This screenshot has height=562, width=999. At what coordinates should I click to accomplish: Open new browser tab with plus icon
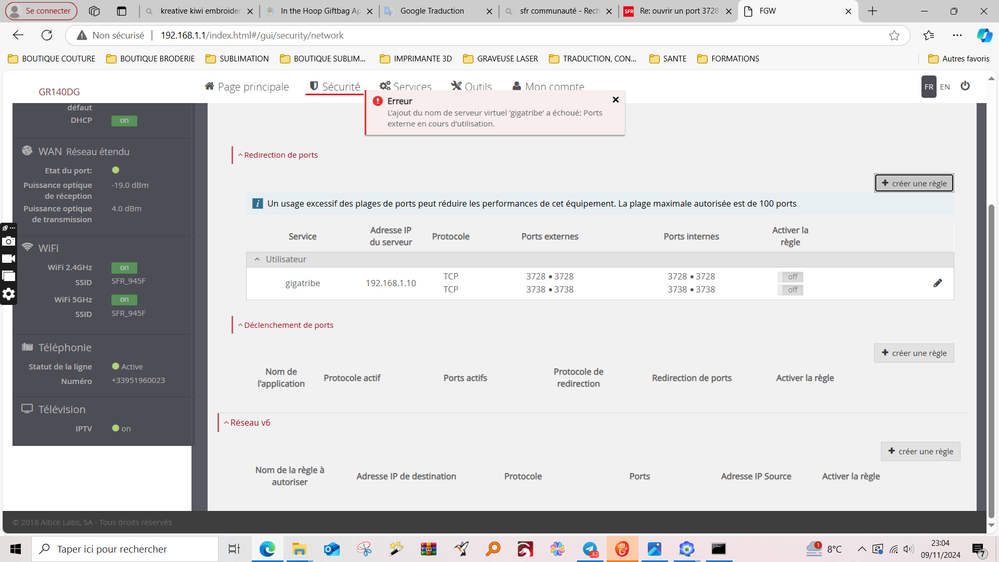872,11
